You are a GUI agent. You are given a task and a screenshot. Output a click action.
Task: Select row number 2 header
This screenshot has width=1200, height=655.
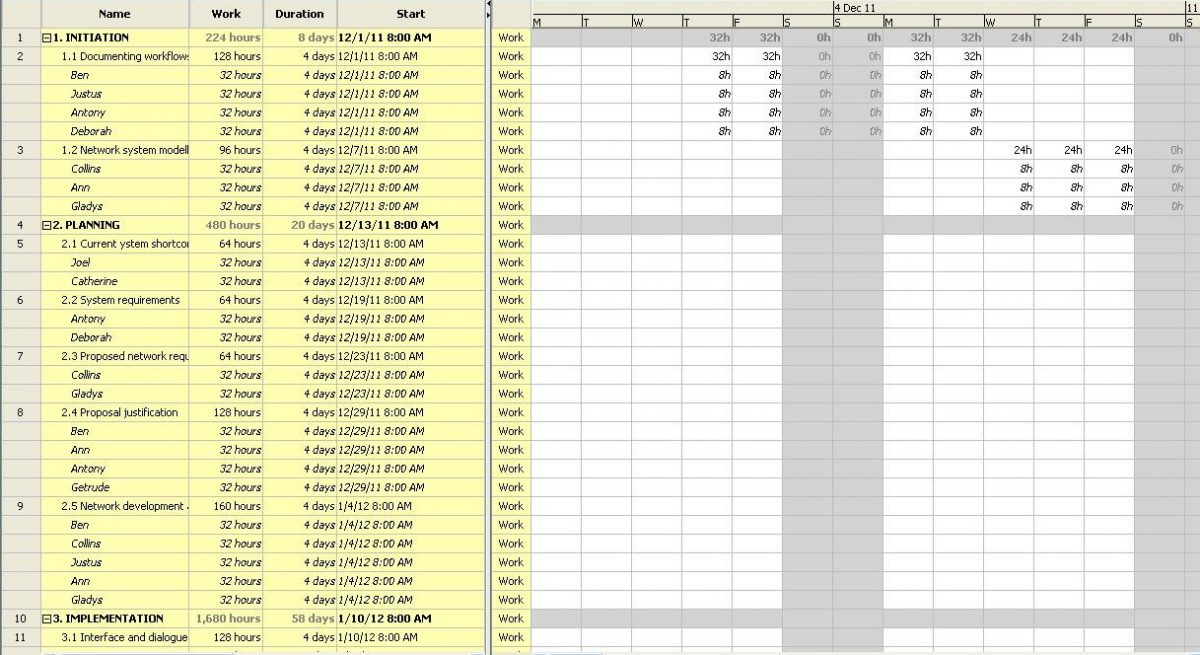(x=20, y=56)
